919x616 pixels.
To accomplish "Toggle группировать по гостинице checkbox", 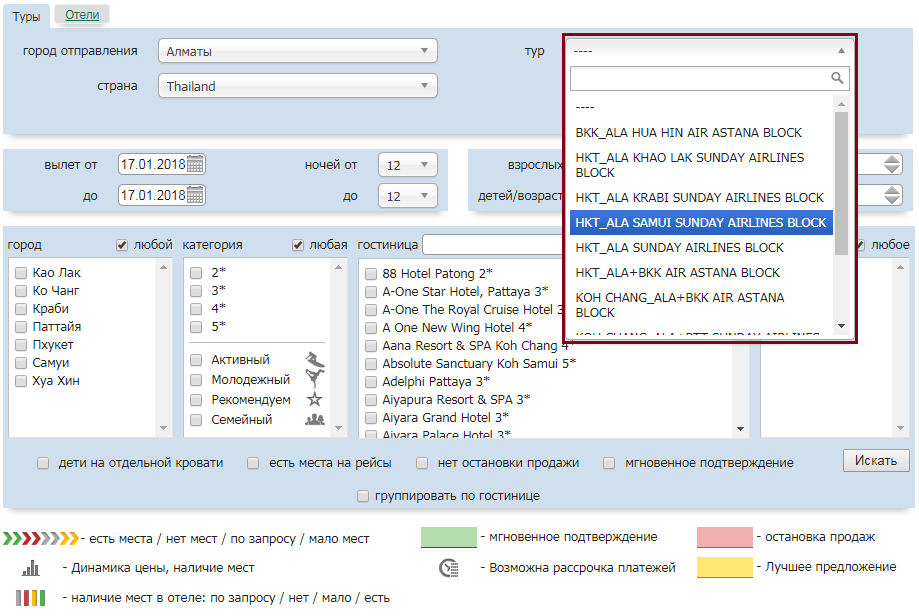I will [x=363, y=496].
